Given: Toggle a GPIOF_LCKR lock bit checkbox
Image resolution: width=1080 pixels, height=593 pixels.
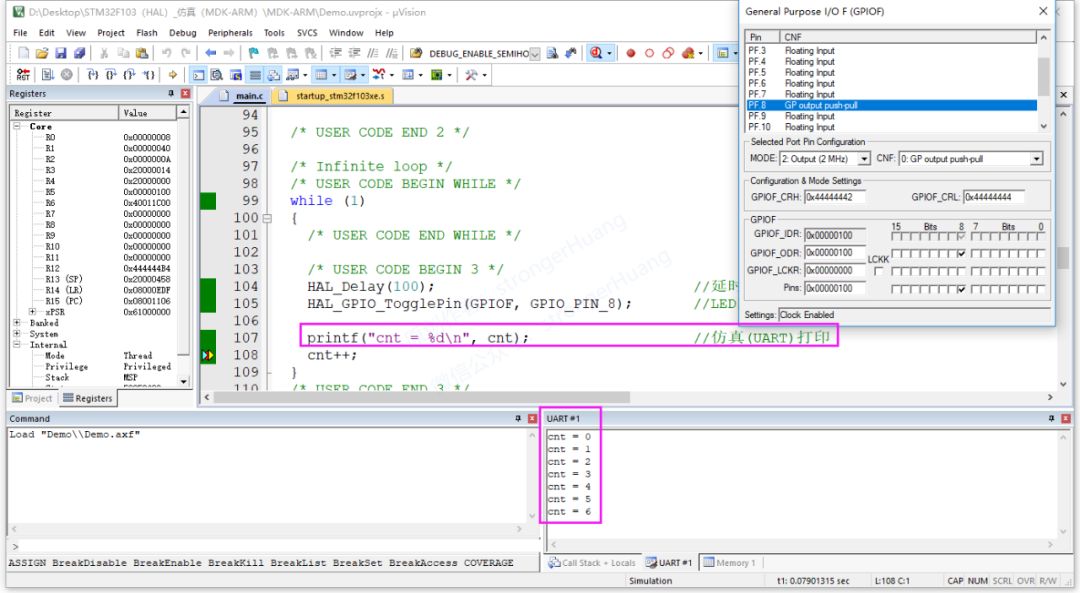Looking at the screenshot, I should pyautogui.click(x=961, y=270).
